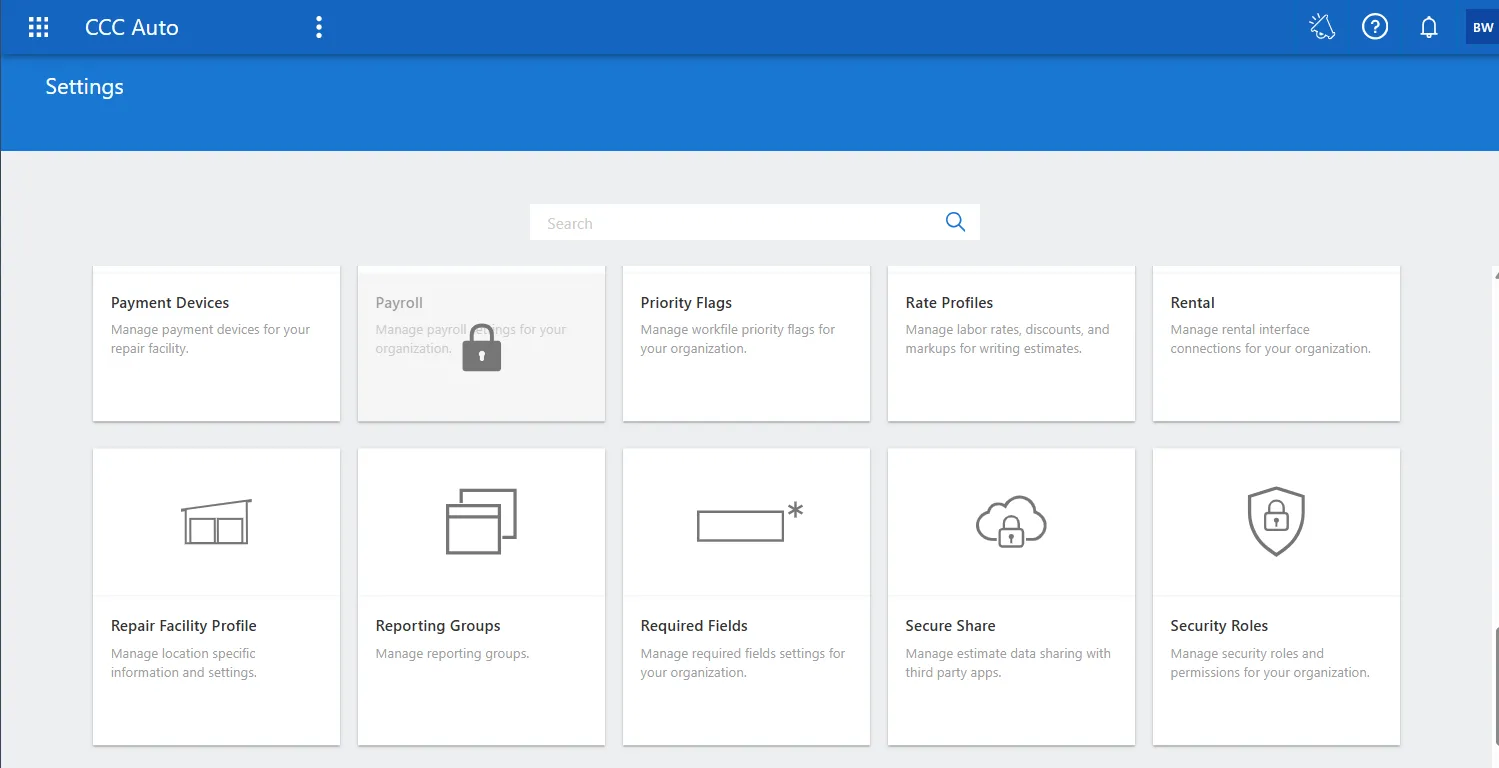Click the Reporting Groups windows icon
The height and width of the screenshot is (768, 1499).
click(481, 521)
